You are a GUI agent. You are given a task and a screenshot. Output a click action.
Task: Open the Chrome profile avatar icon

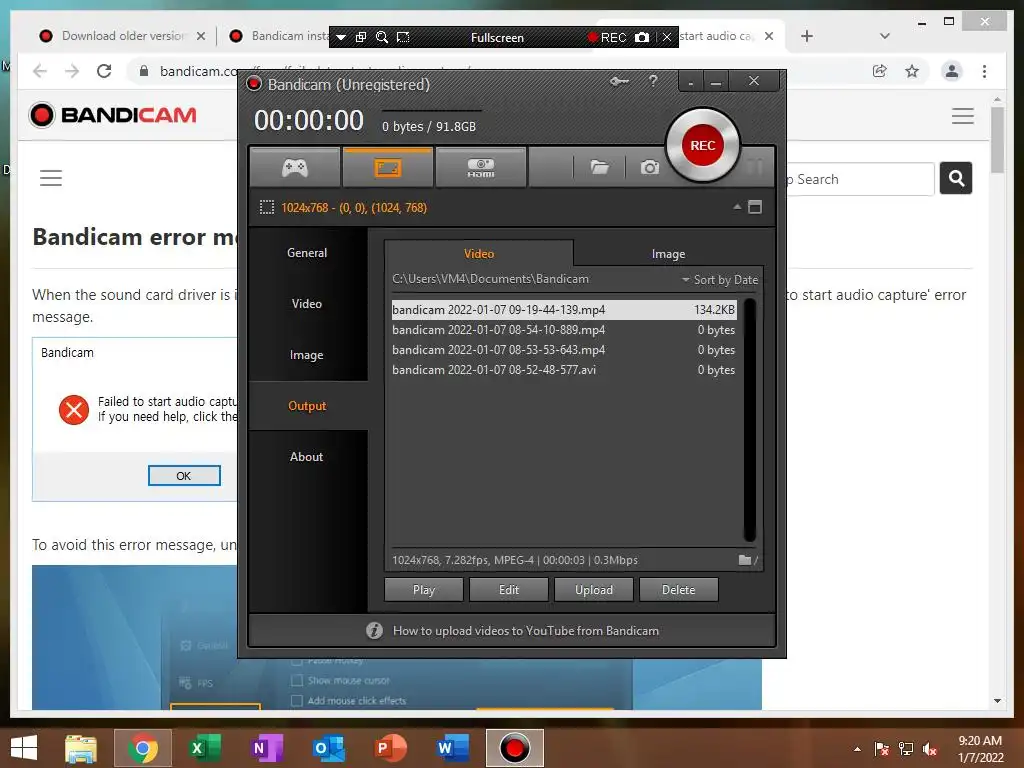click(952, 71)
